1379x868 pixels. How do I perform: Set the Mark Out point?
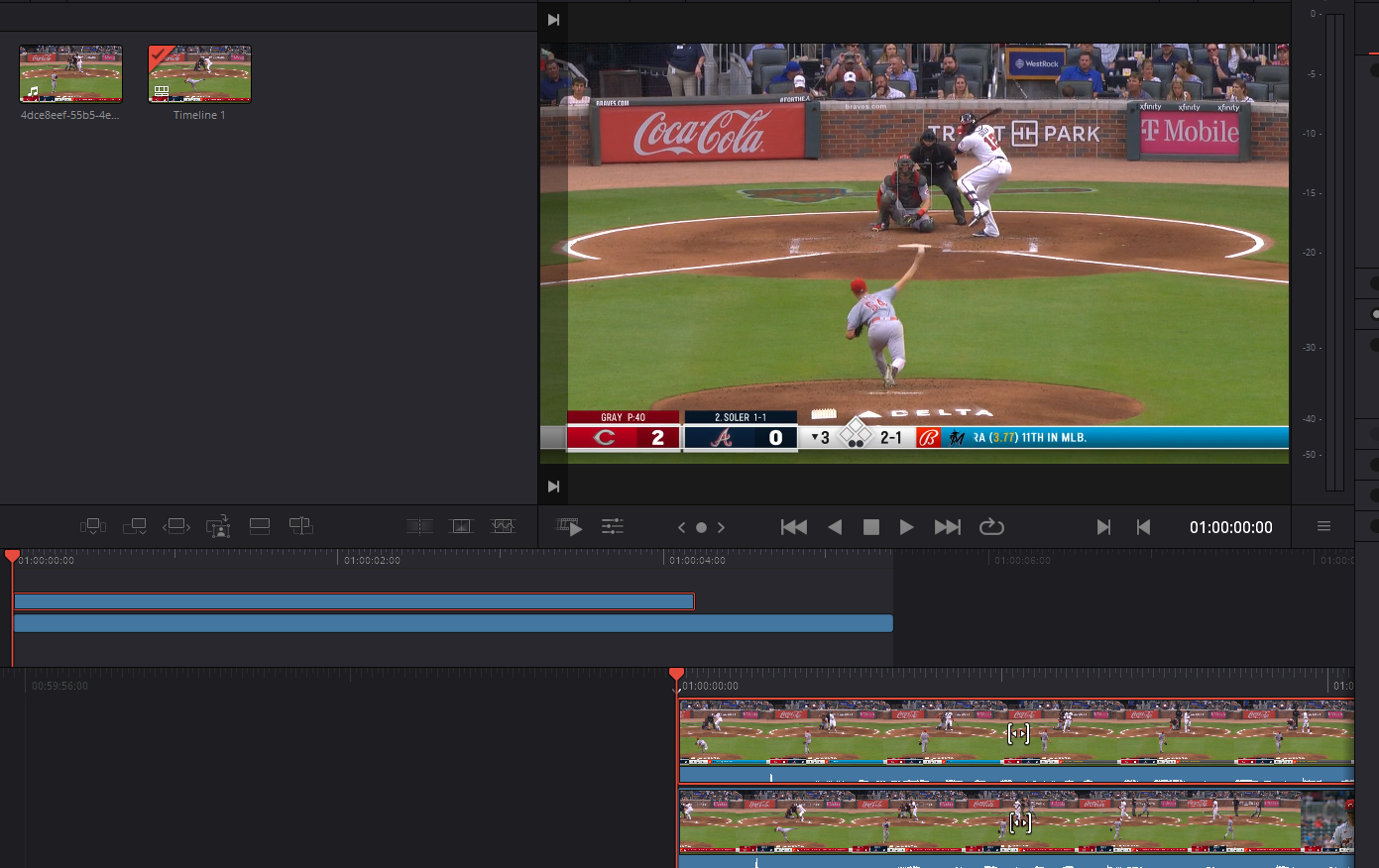(1143, 527)
